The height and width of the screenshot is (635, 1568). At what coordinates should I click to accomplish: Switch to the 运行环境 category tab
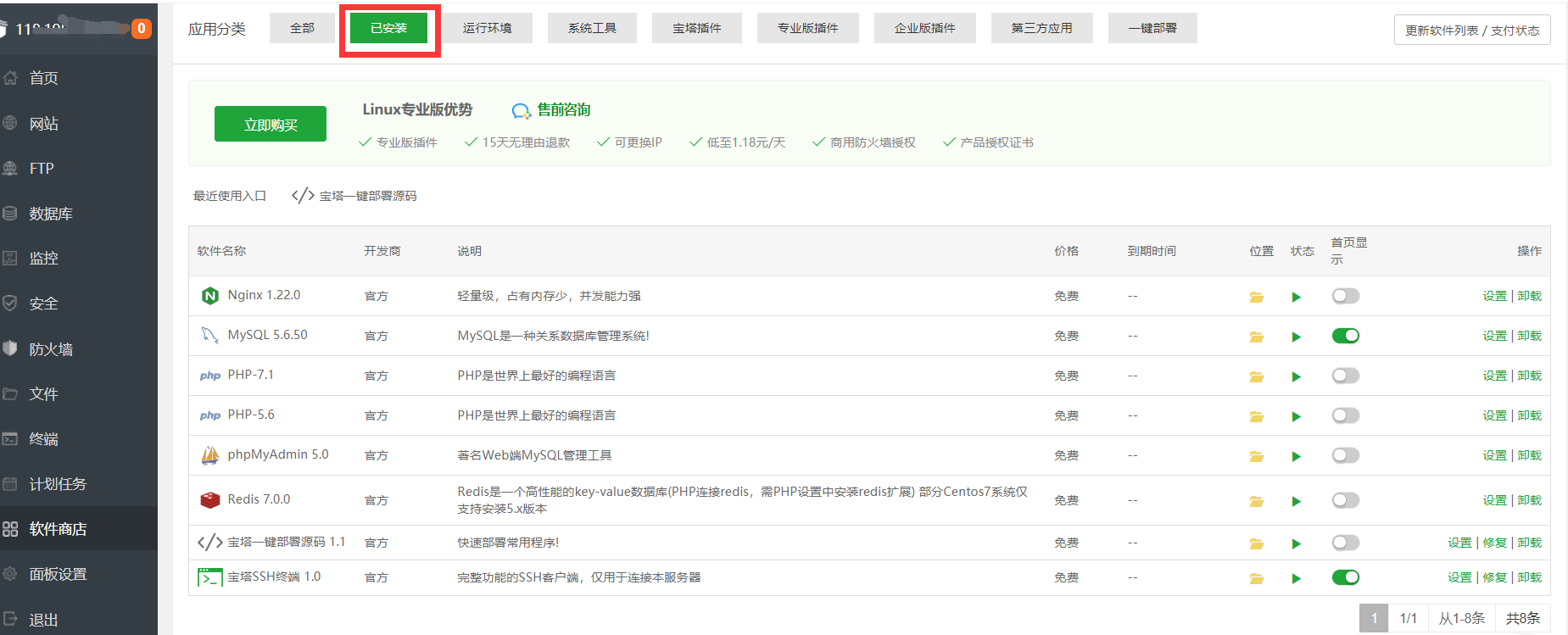point(488,28)
